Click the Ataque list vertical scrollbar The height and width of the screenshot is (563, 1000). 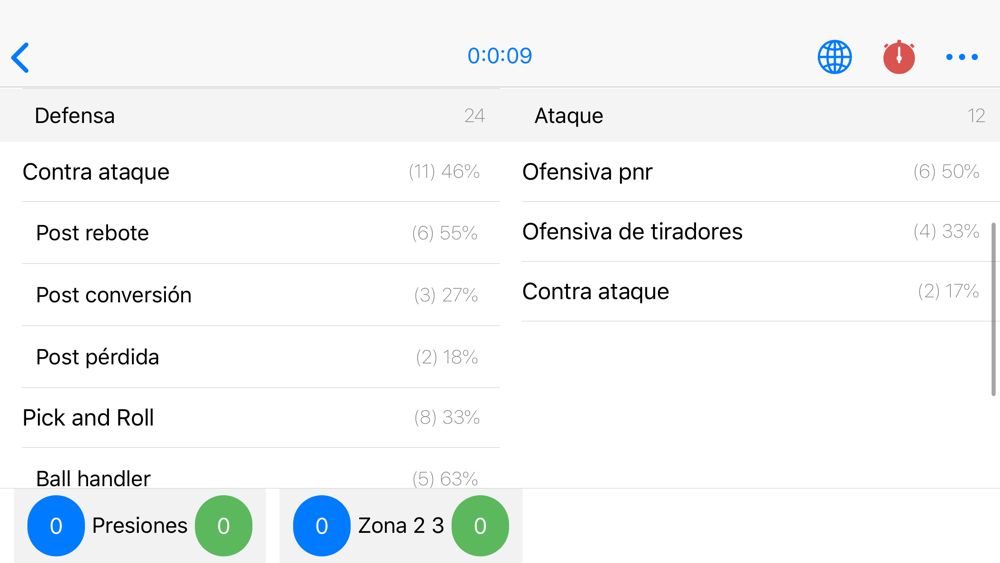pos(994,309)
